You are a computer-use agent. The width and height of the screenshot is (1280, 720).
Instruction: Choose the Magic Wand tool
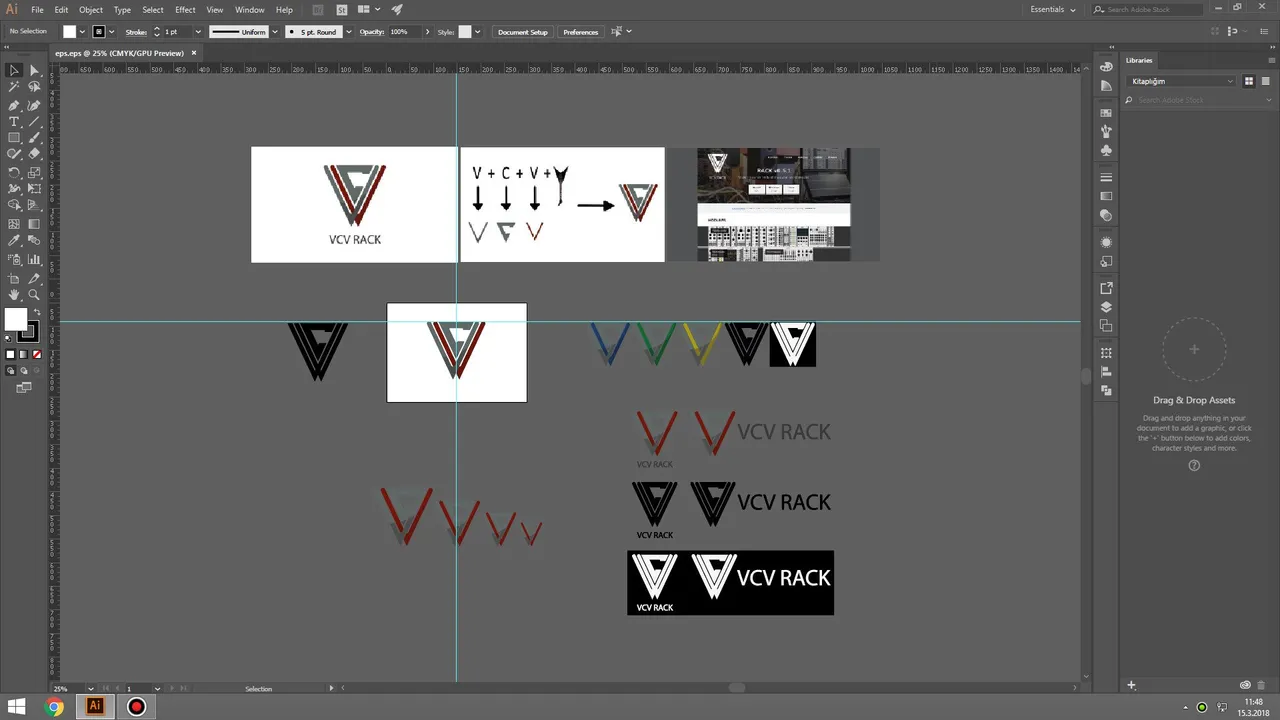14,87
